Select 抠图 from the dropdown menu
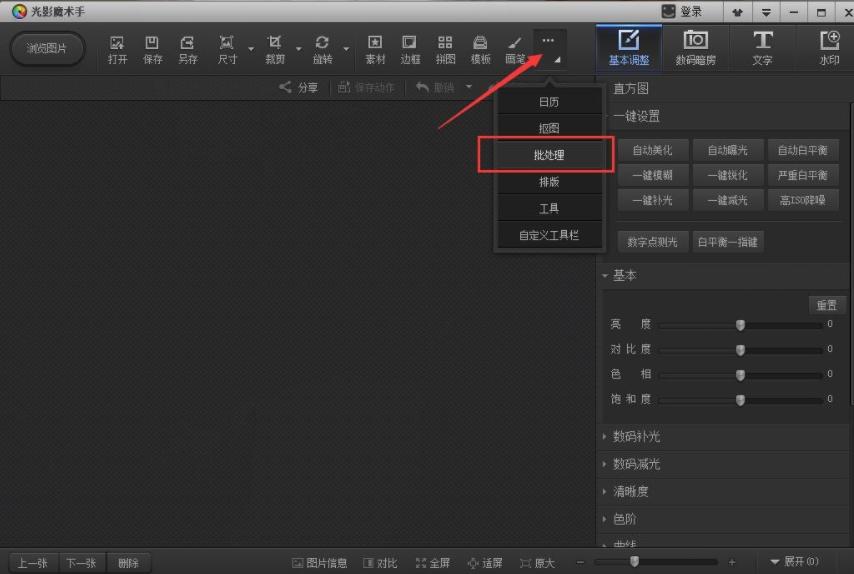The width and height of the screenshot is (854, 574). (549, 129)
